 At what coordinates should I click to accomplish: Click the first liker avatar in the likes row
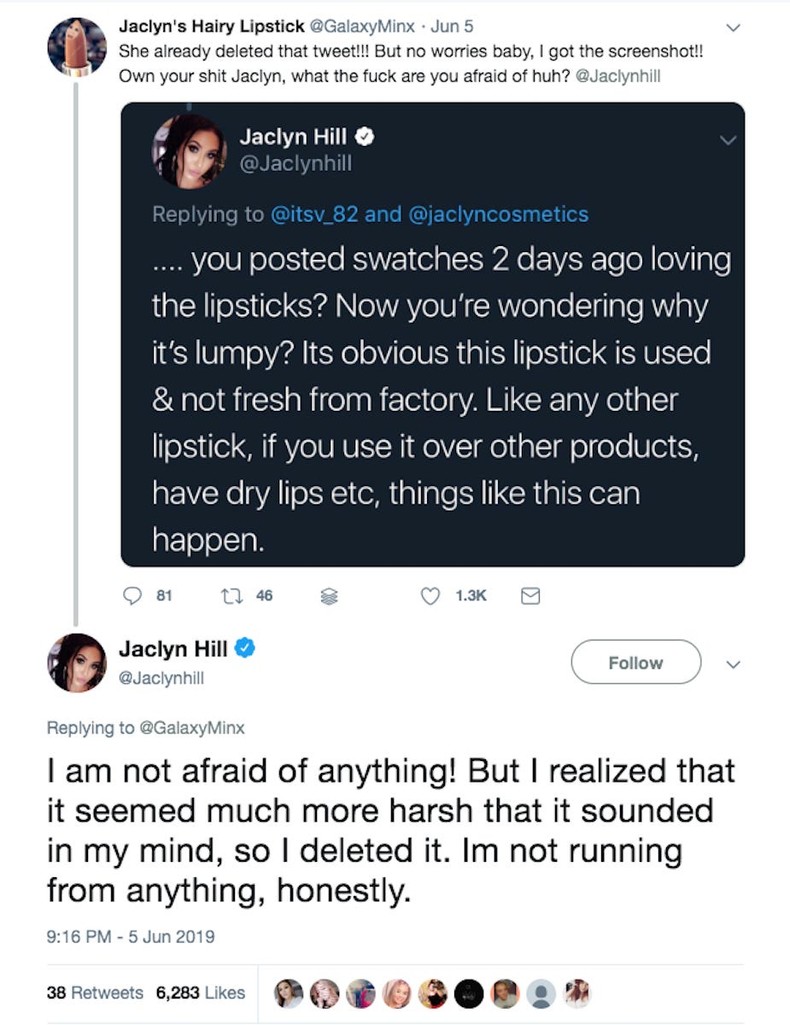tap(289, 993)
